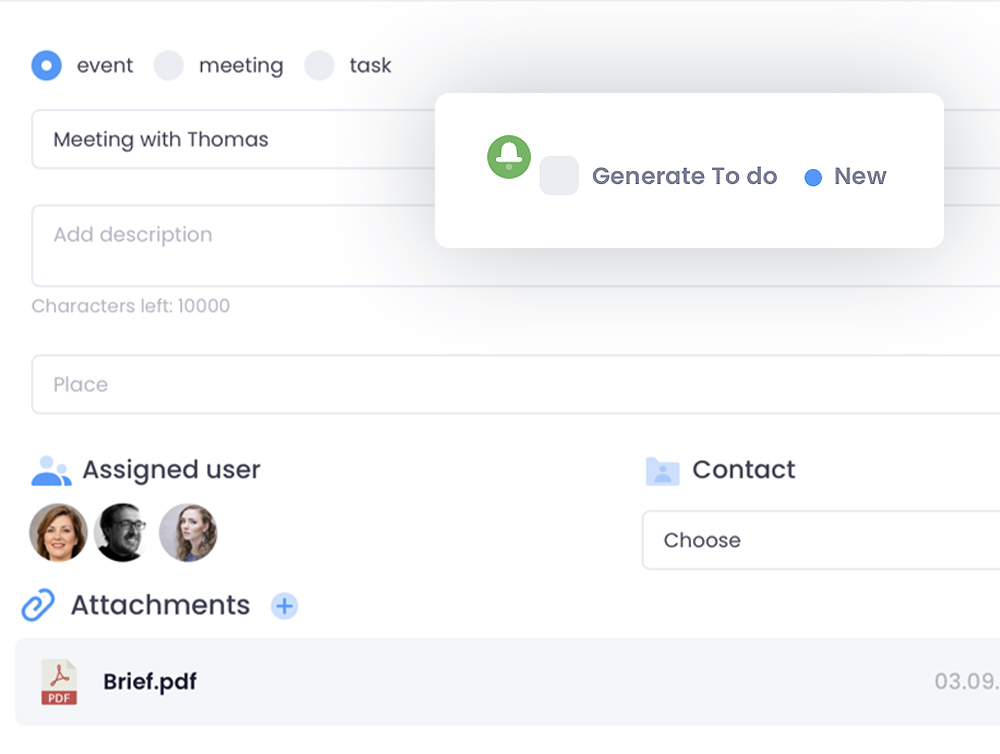Click the blue New badge dot
Screen dimensions: 1000x754
click(812, 176)
